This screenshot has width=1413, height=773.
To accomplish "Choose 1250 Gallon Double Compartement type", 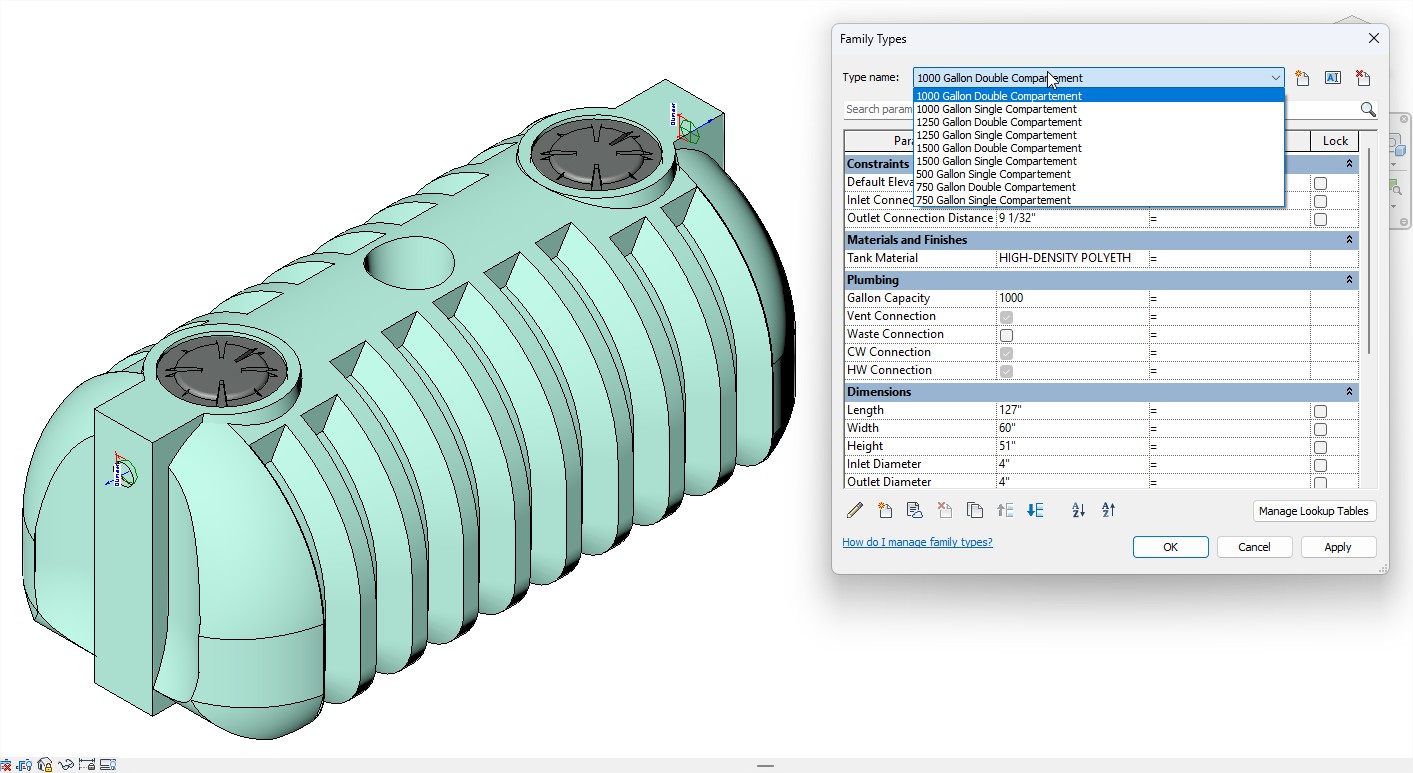I will tap(1098, 122).
